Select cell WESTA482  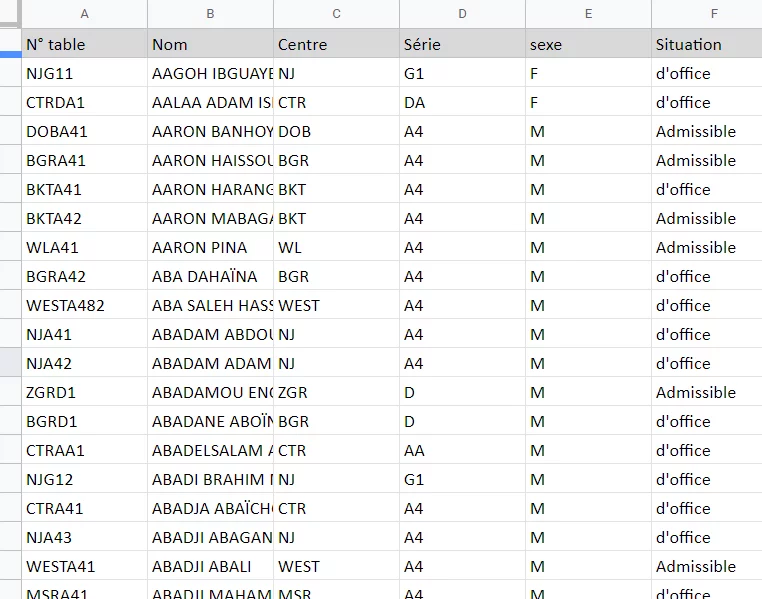coord(85,305)
